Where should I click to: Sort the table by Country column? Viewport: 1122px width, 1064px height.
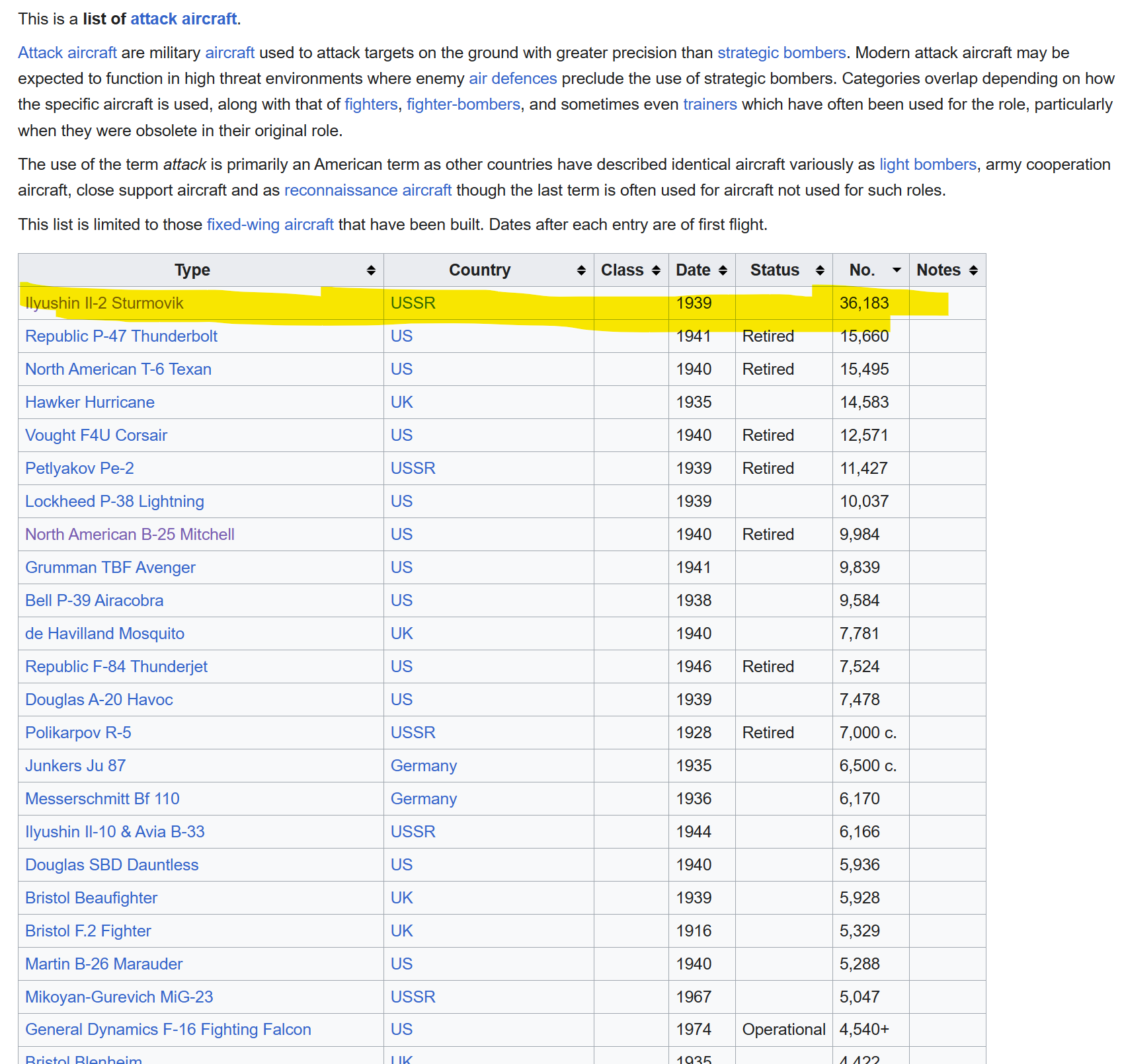[581, 270]
